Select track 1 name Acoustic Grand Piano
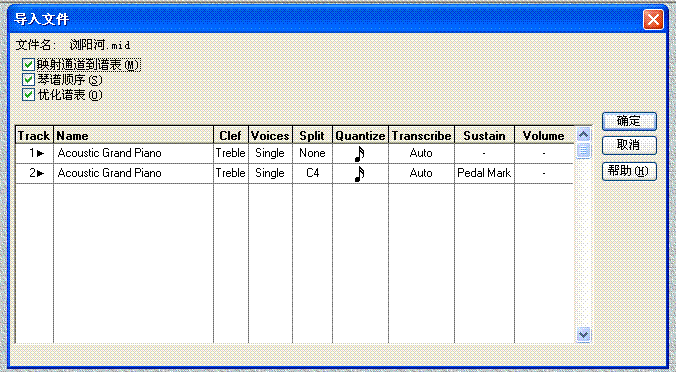 [x=110, y=153]
